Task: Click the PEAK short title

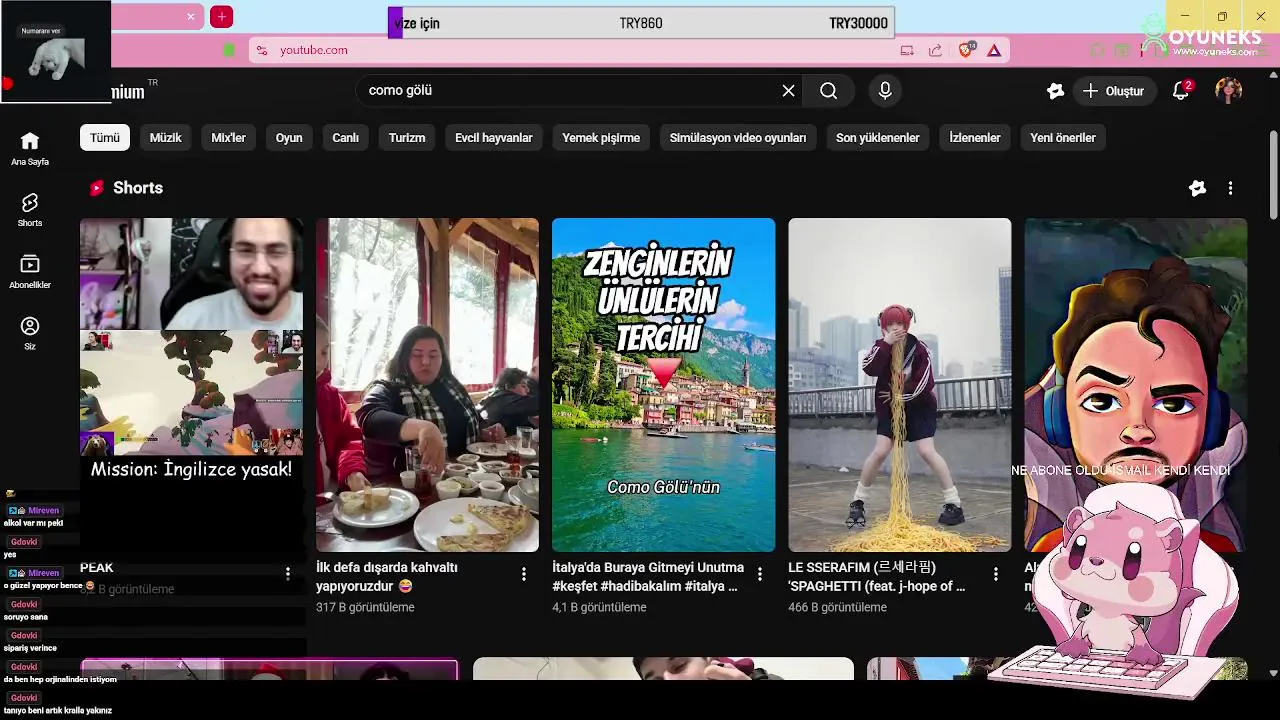Action: pos(97,568)
